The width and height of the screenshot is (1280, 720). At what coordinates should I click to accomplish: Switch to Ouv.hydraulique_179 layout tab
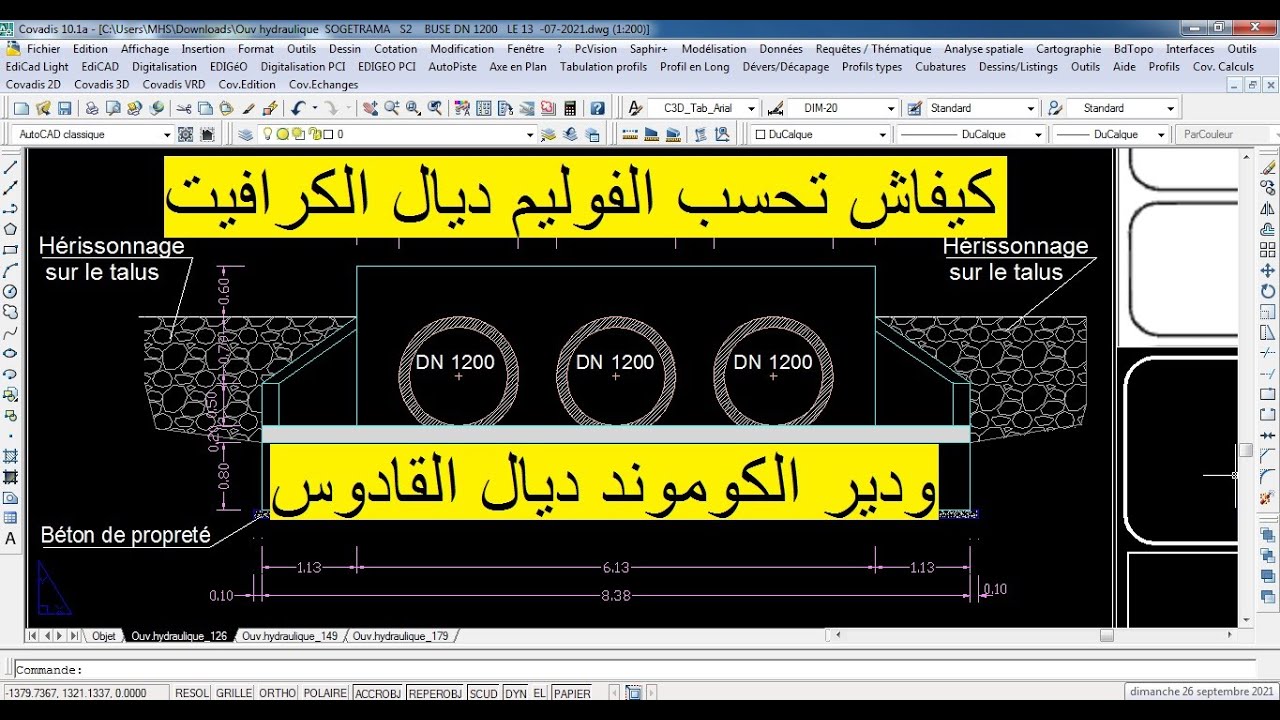click(x=400, y=636)
